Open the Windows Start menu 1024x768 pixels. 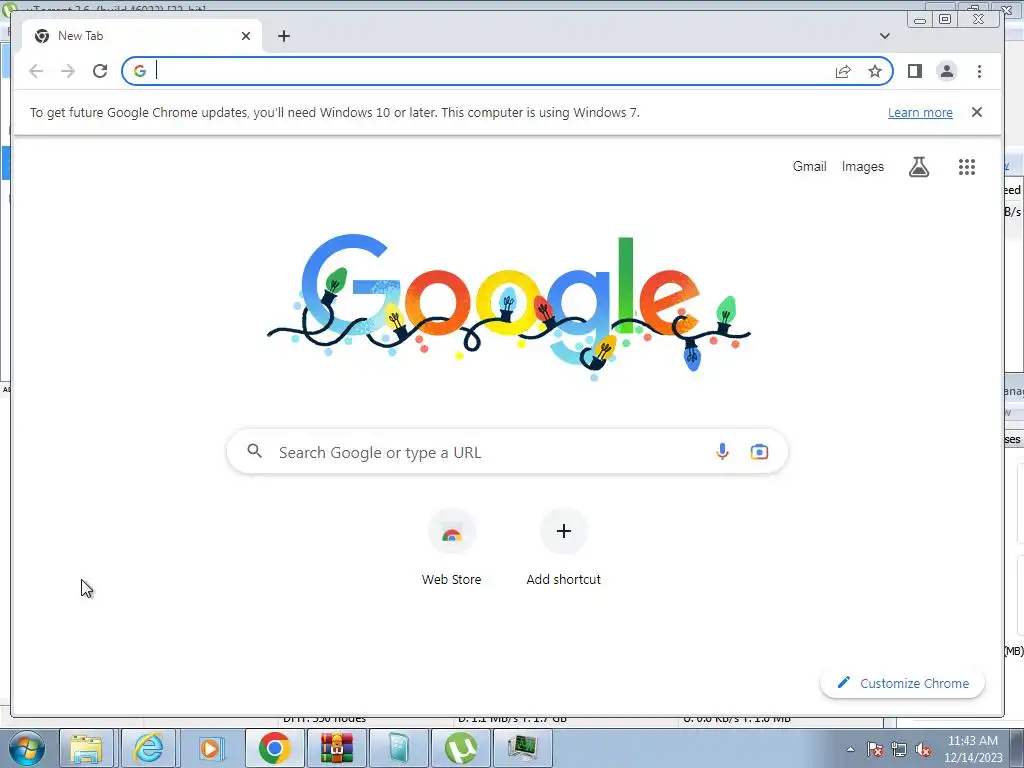tap(27, 748)
